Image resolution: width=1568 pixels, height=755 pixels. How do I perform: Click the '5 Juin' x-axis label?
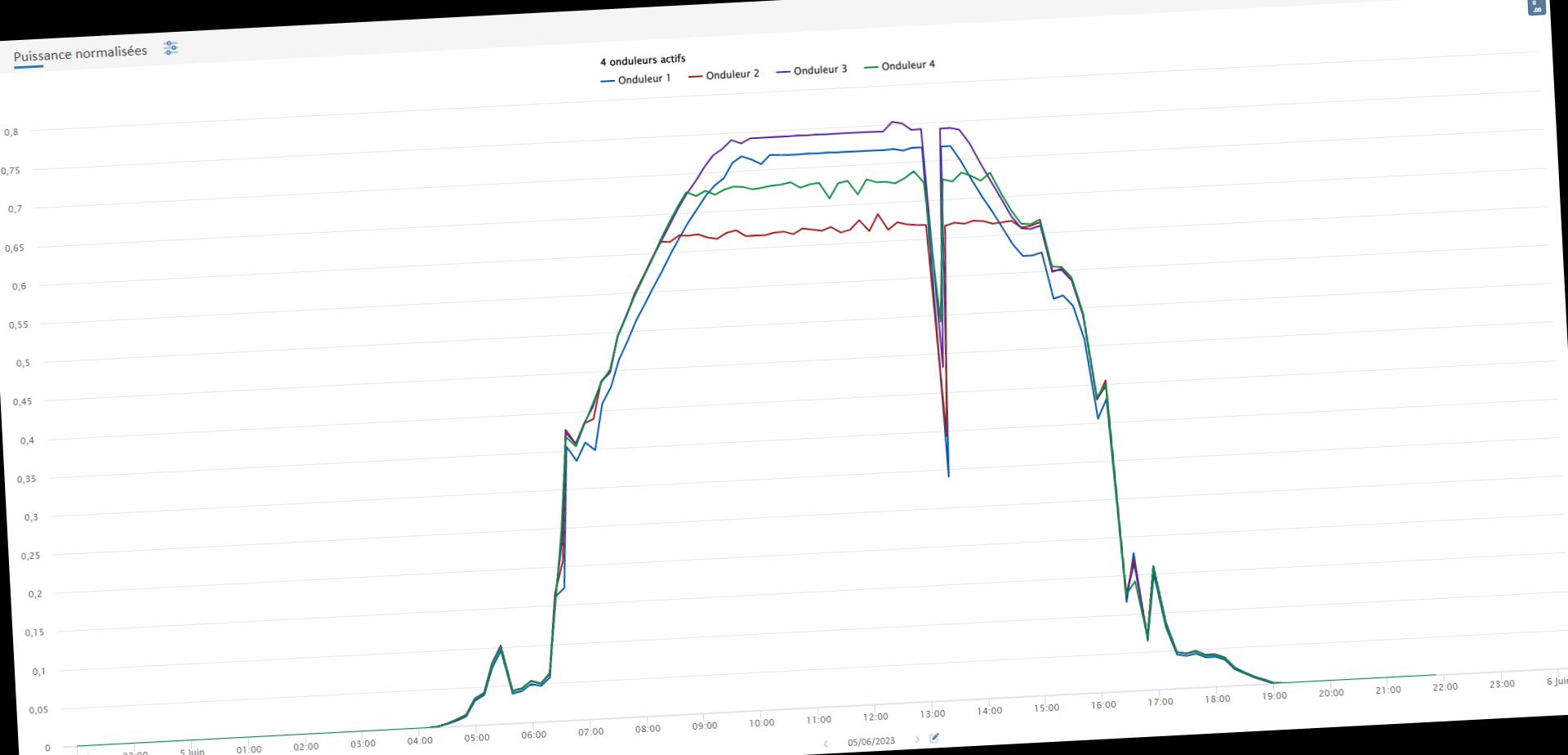(192, 751)
